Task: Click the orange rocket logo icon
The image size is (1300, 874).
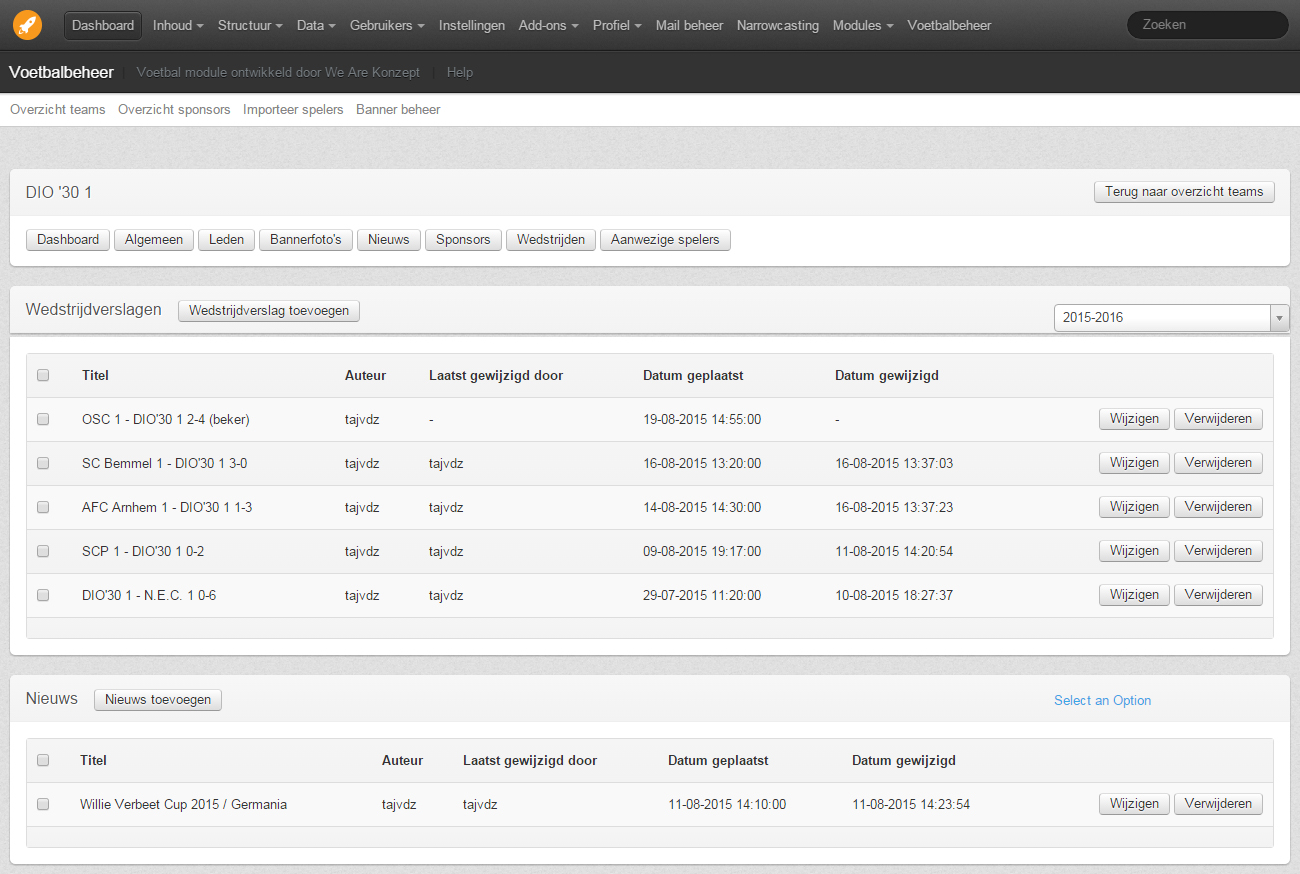Action: [28, 25]
